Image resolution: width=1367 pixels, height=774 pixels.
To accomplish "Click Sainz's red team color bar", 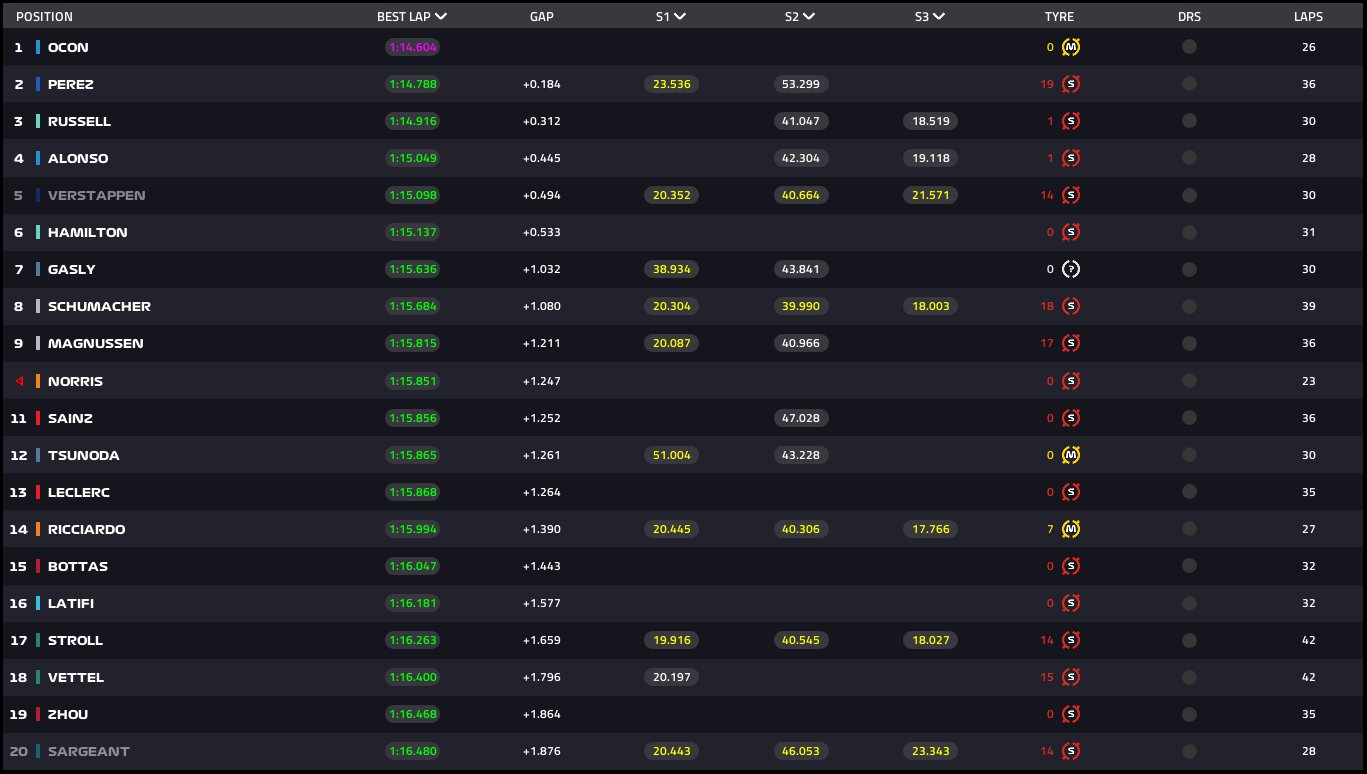I will [x=38, y=418].
